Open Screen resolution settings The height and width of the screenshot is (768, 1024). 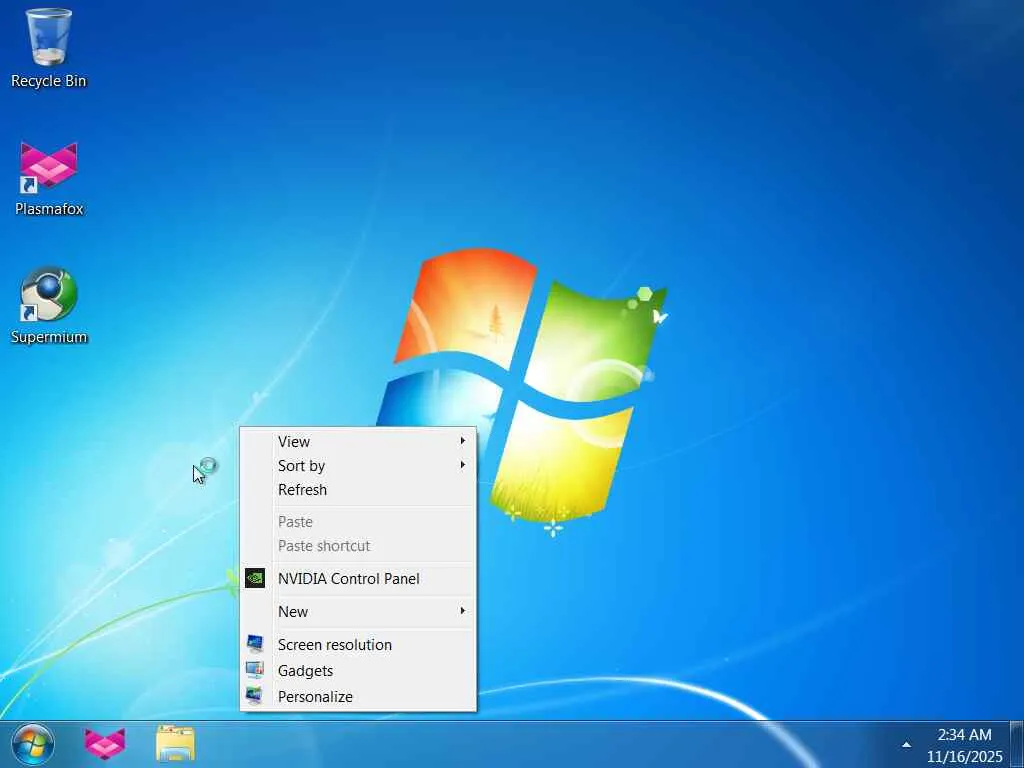358,645
